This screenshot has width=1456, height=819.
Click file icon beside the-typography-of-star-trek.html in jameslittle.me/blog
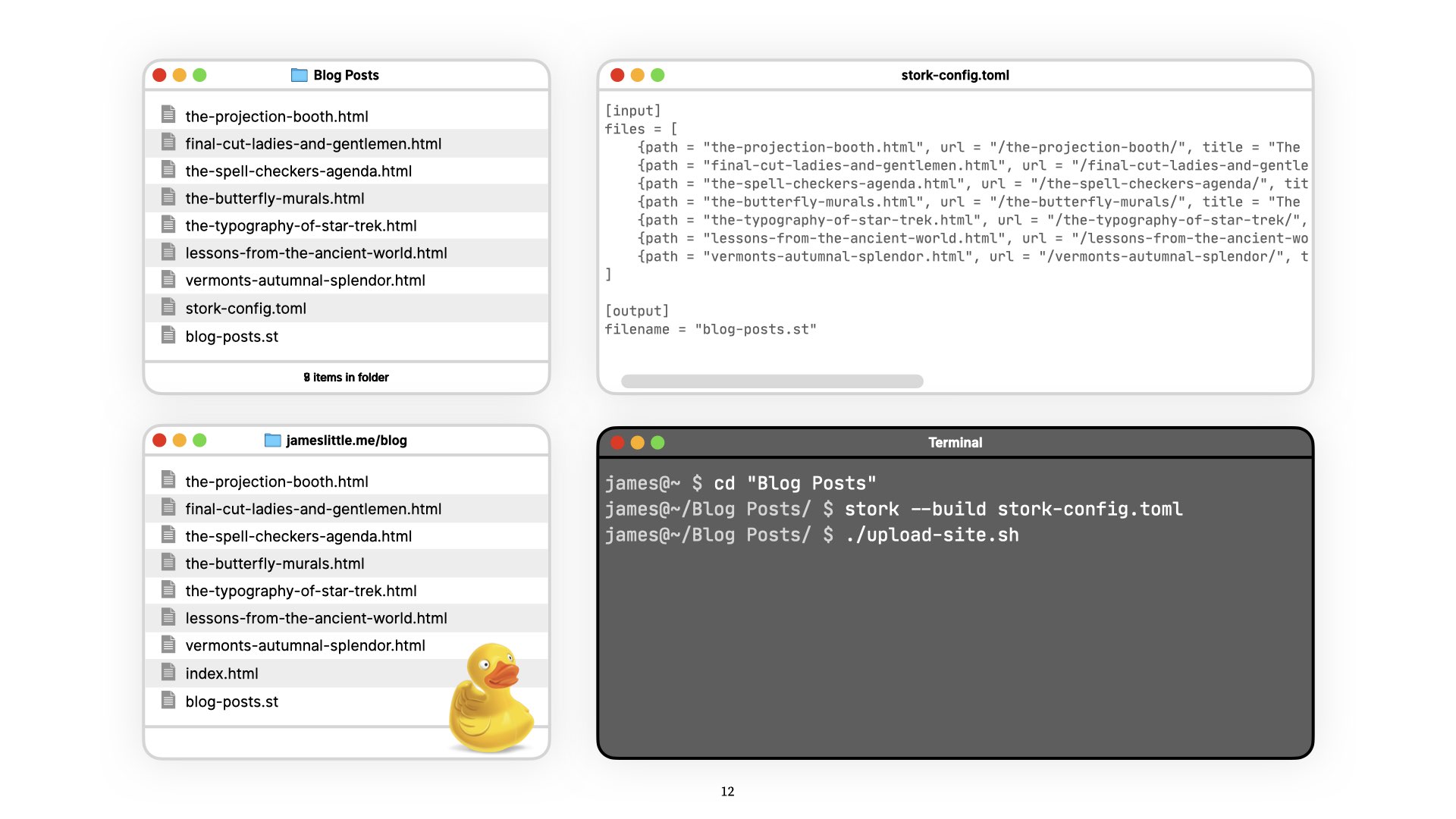click(x=168, y=589)
